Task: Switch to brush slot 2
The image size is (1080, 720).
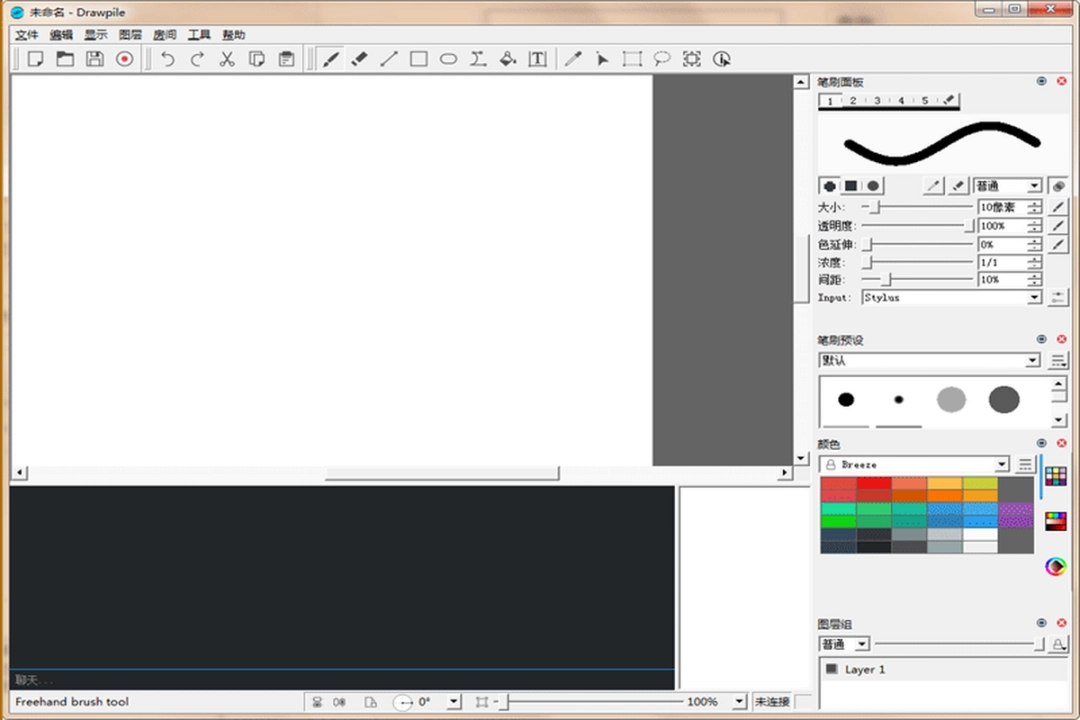Action: click(x=853, y=100)
